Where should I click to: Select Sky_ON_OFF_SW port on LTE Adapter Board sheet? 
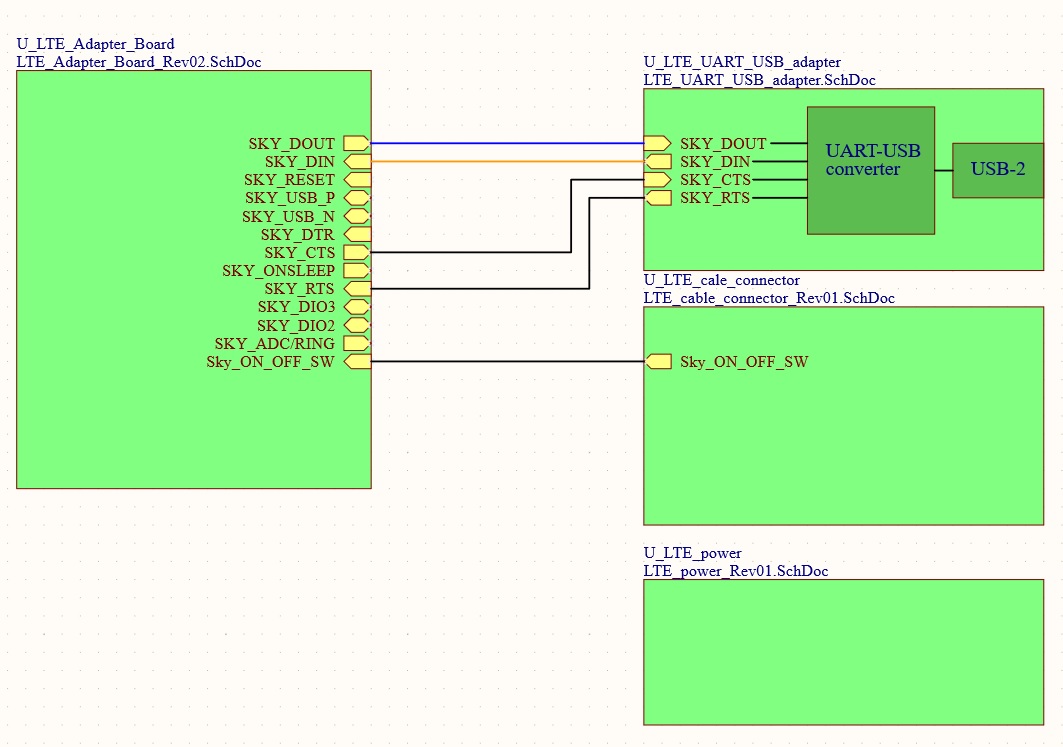click(x=357, y=361)
